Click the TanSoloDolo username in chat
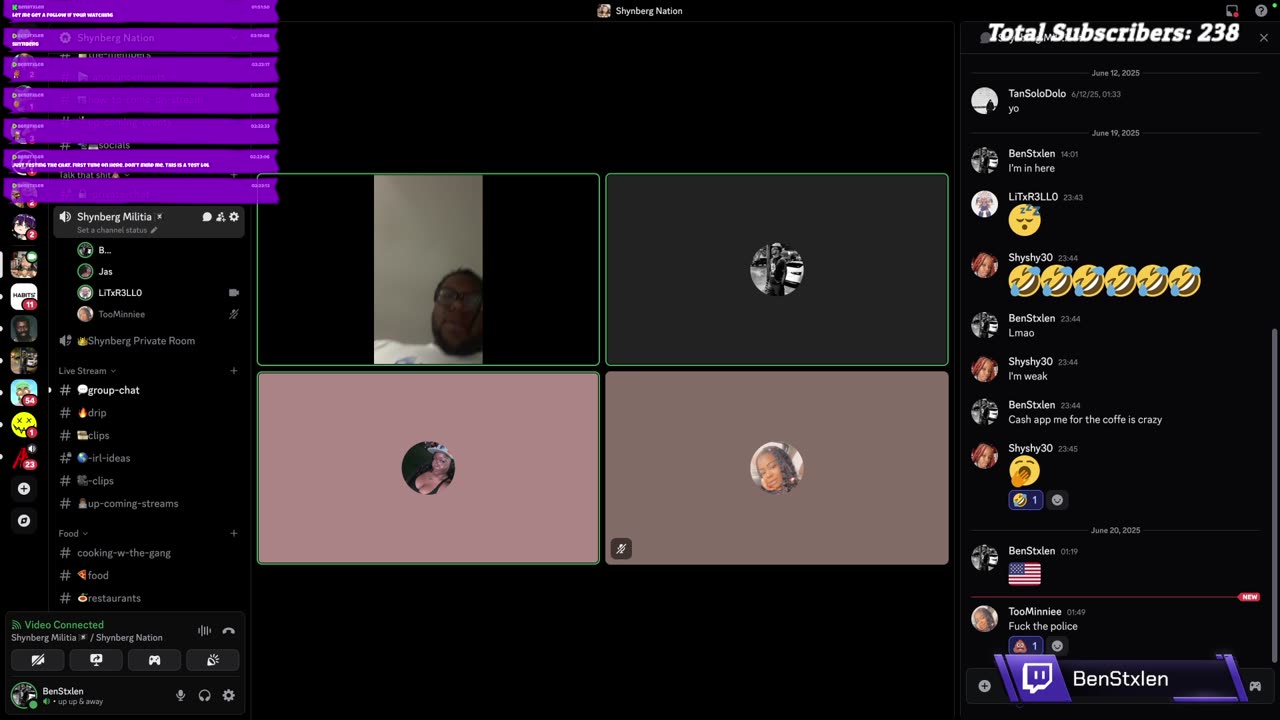Image resolution: width=1280 pixels, height=720 pixels. (1037, 94)
